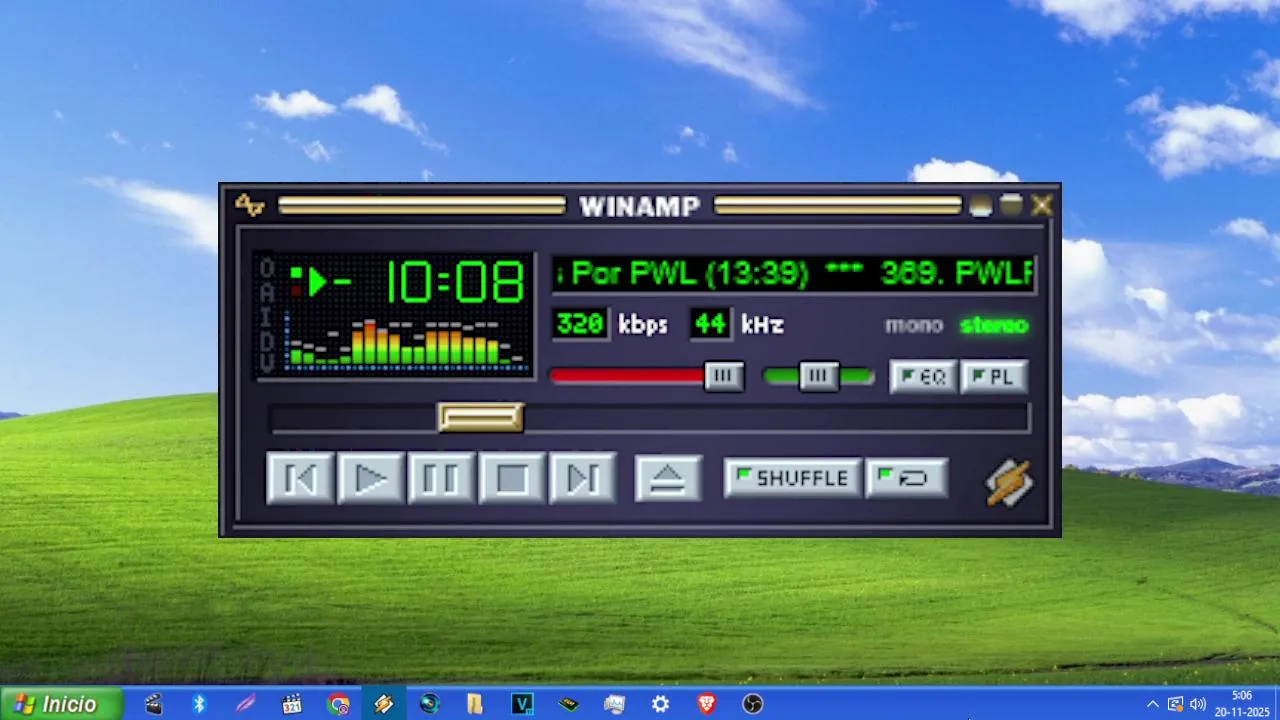Pause the song with the Pause button
The height and width of the screenshot is (720, 1280).
point(441,478)
